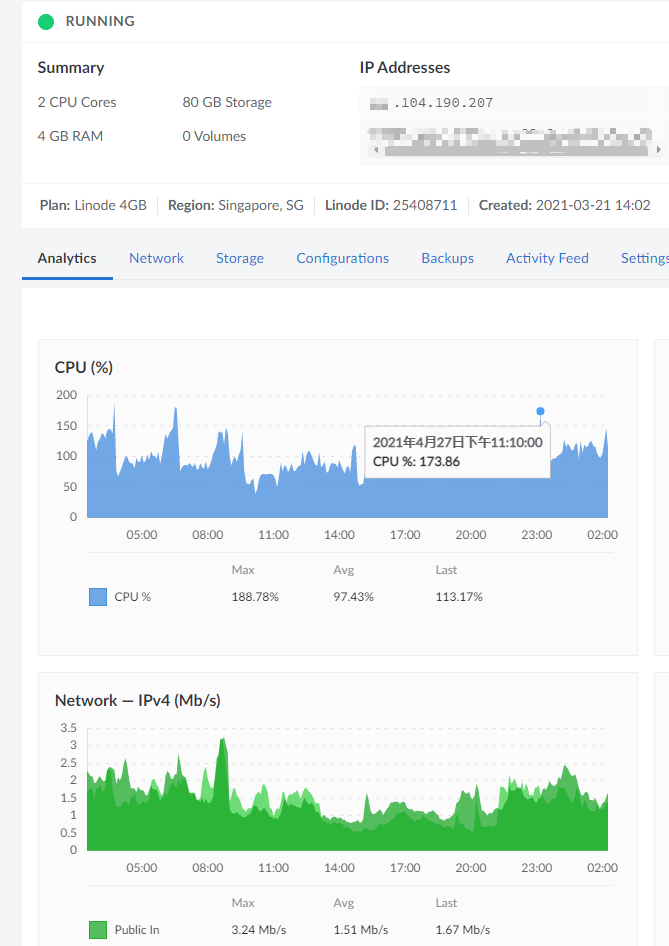View the Activity Feed tab
Image resolution: width=669 pixels, height=946 pixels.
(547, 258)
